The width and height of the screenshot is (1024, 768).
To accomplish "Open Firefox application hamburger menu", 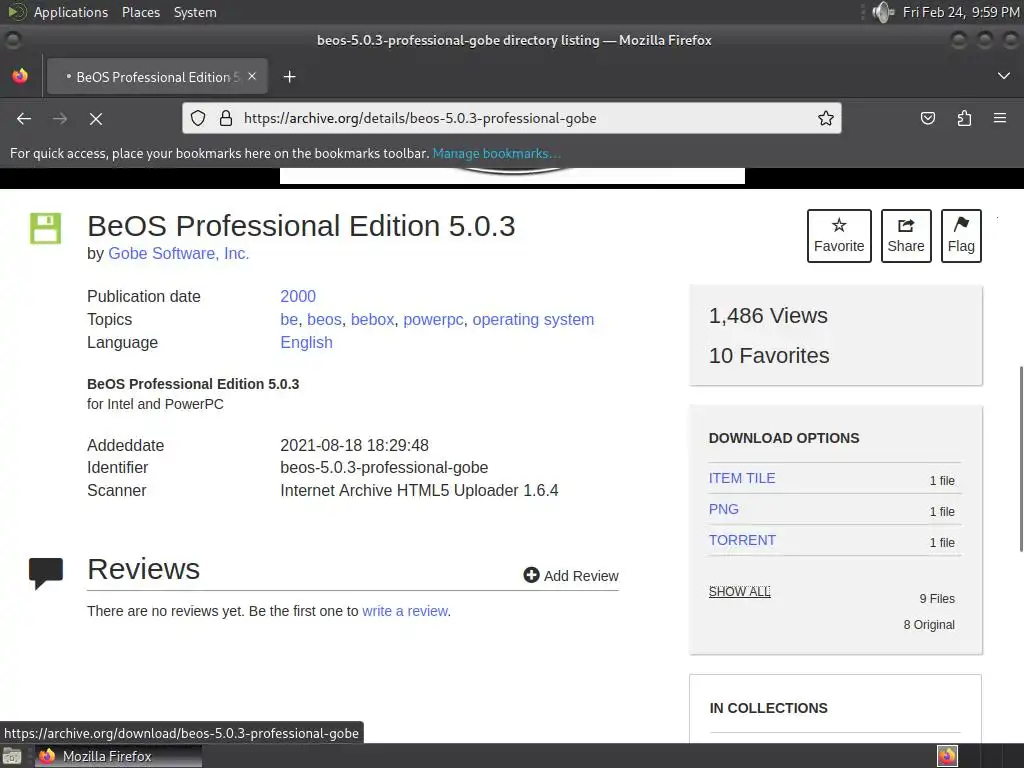I will [x=1000, y=118].
